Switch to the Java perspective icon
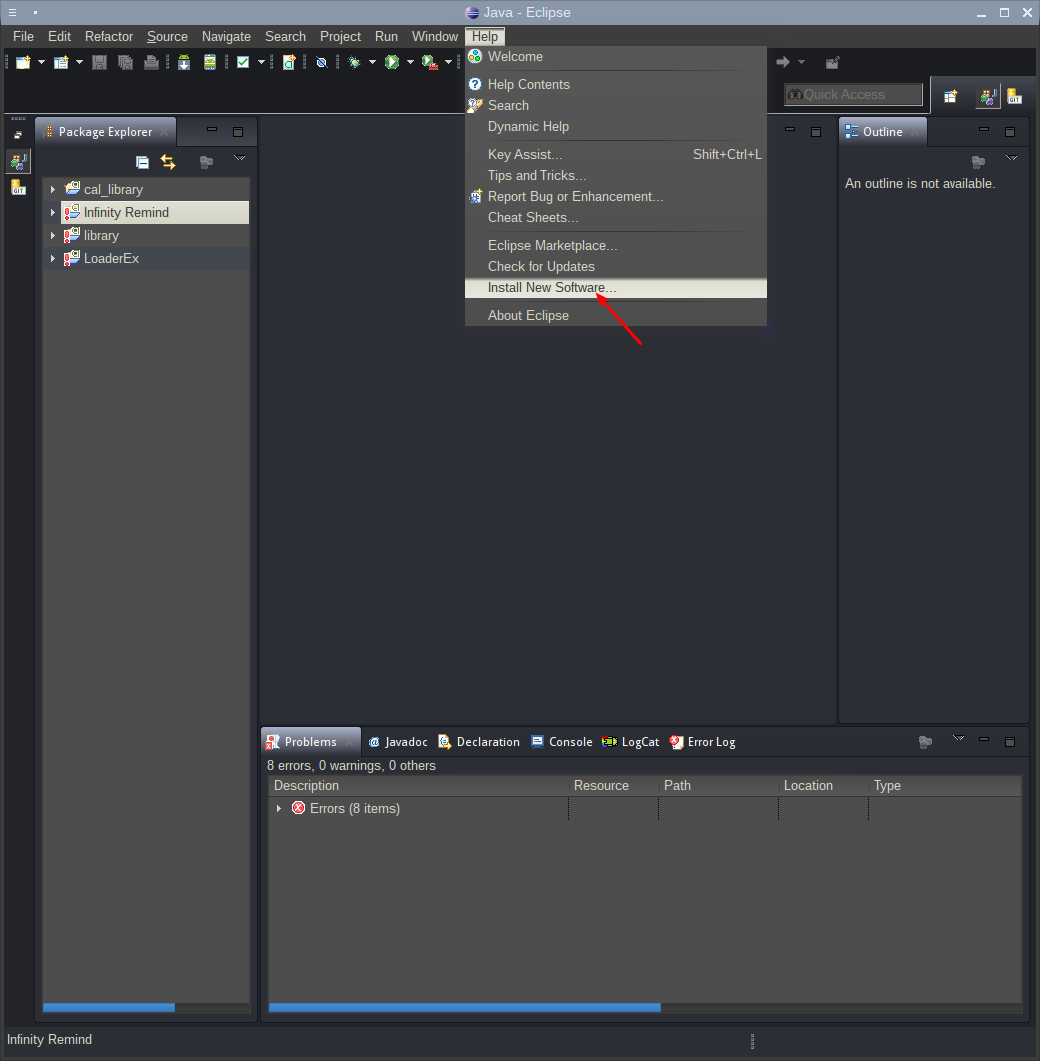 pyautogui.click(x=989, y=97)
